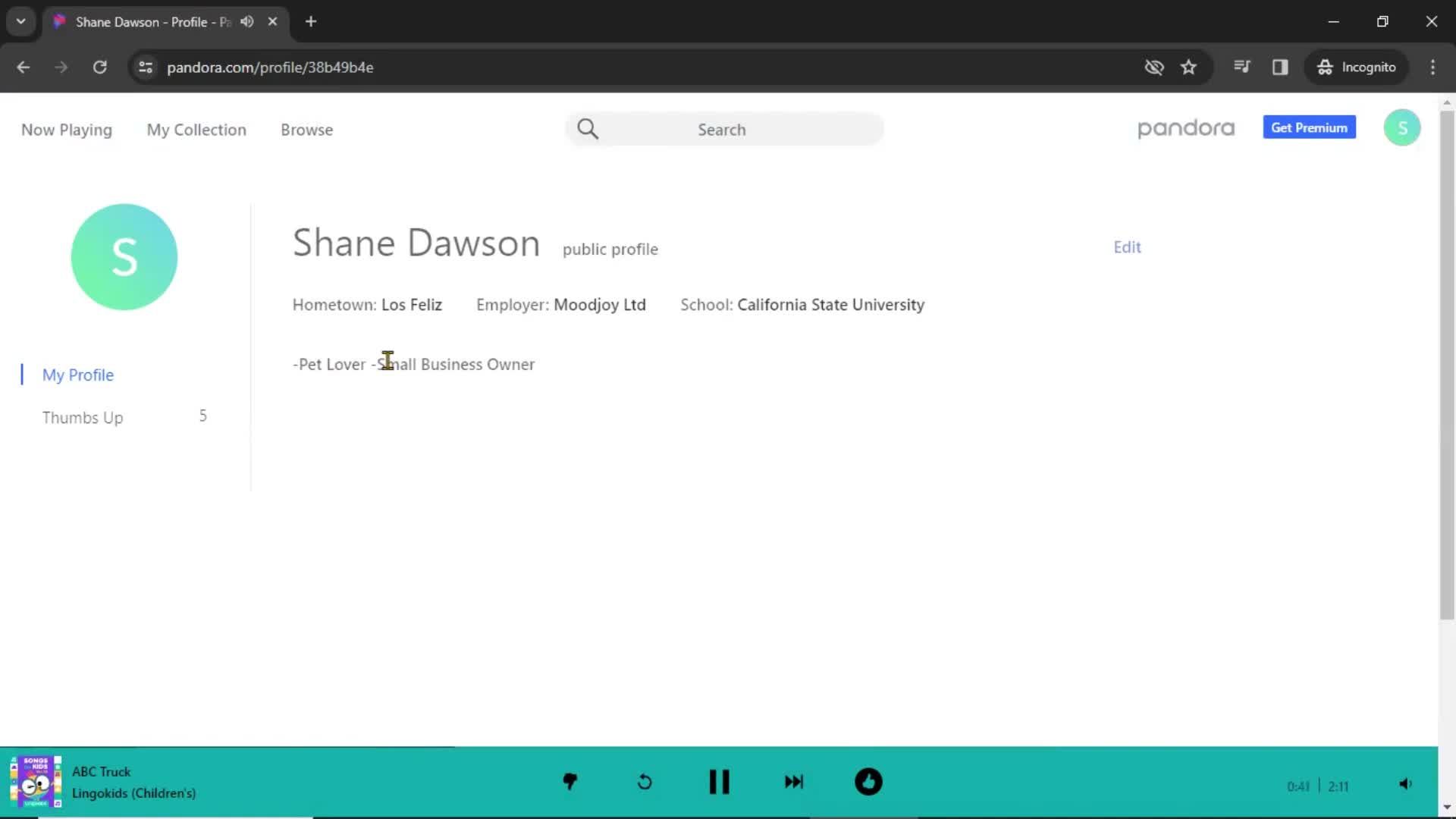Click employer value Moodjoy Ltd
1456x819 pixels.
point(600,305)
